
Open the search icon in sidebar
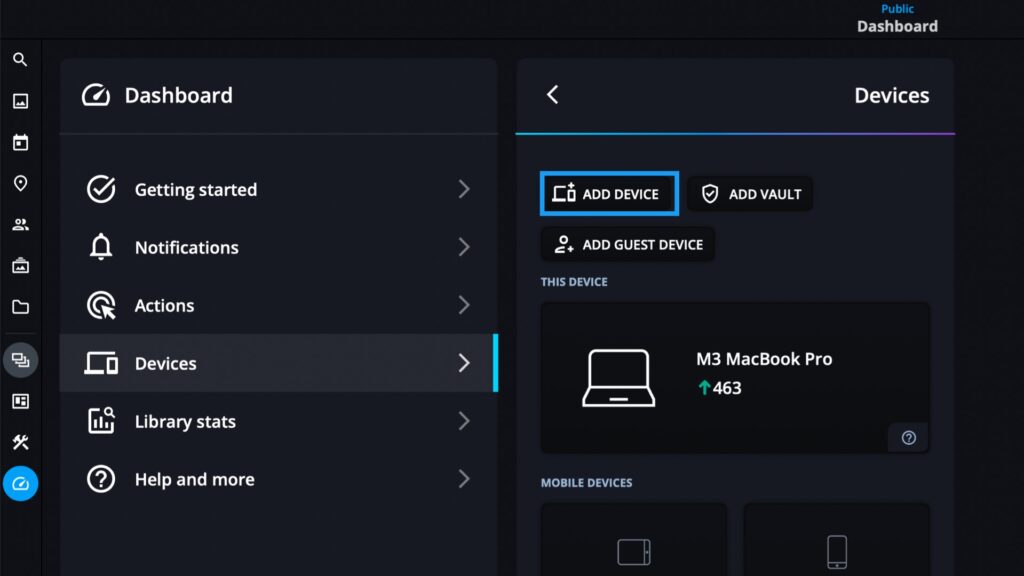pos(20,60)
